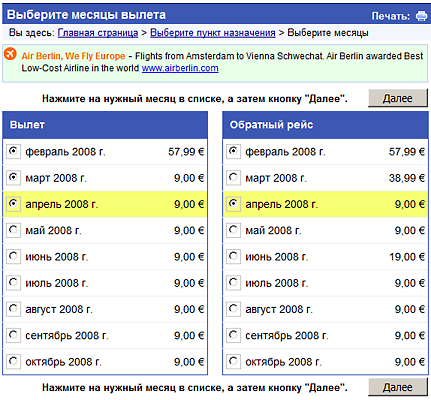Click the Печать print label
This screenshot has width=431, height=400.
391,16
